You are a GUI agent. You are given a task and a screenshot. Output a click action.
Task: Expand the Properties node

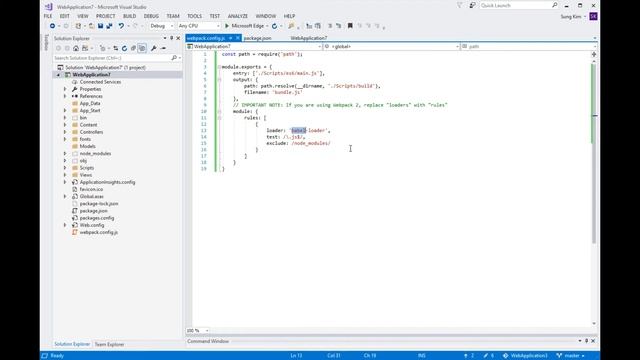point(65,89)
